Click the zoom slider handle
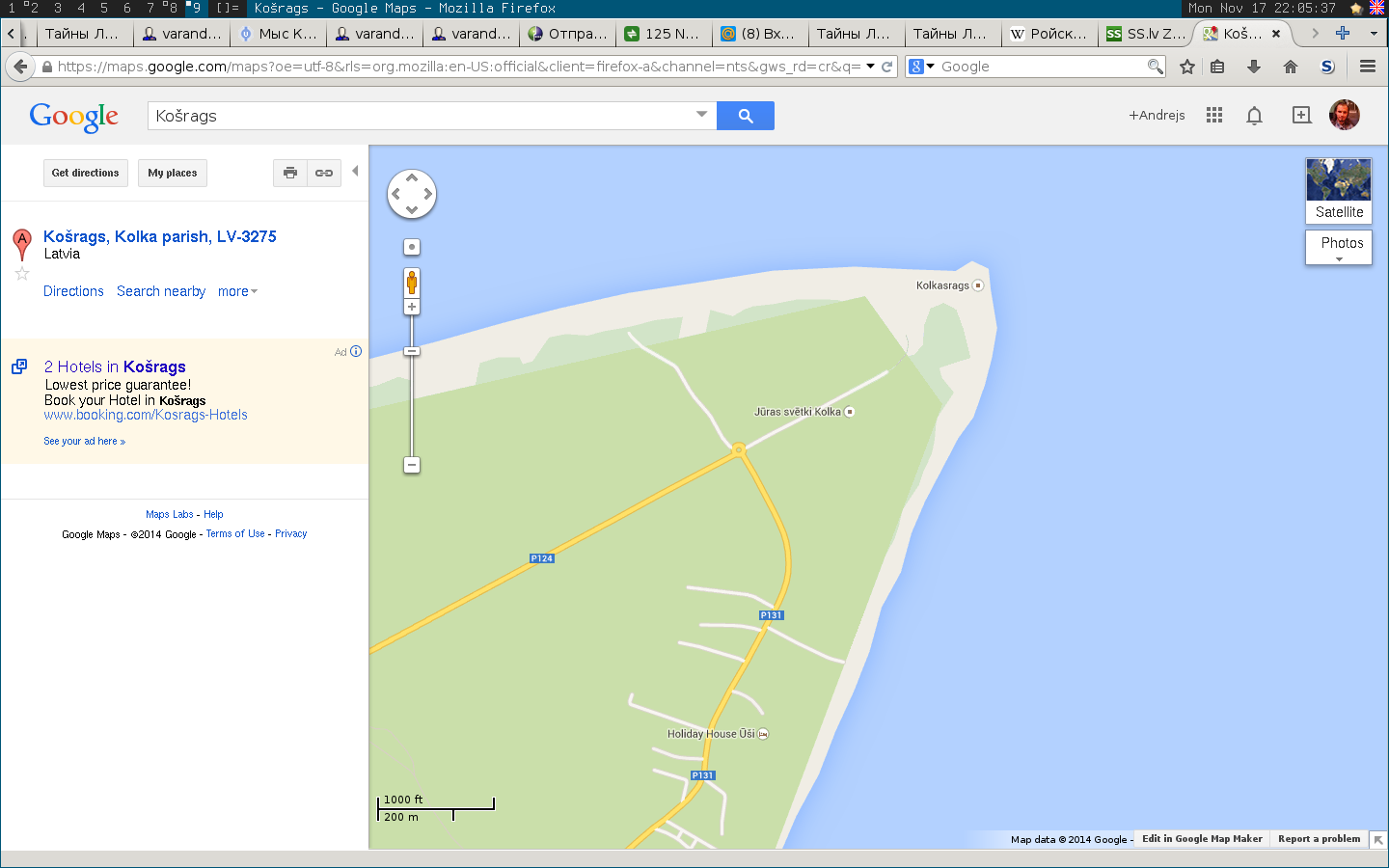 tap(412, 351)
